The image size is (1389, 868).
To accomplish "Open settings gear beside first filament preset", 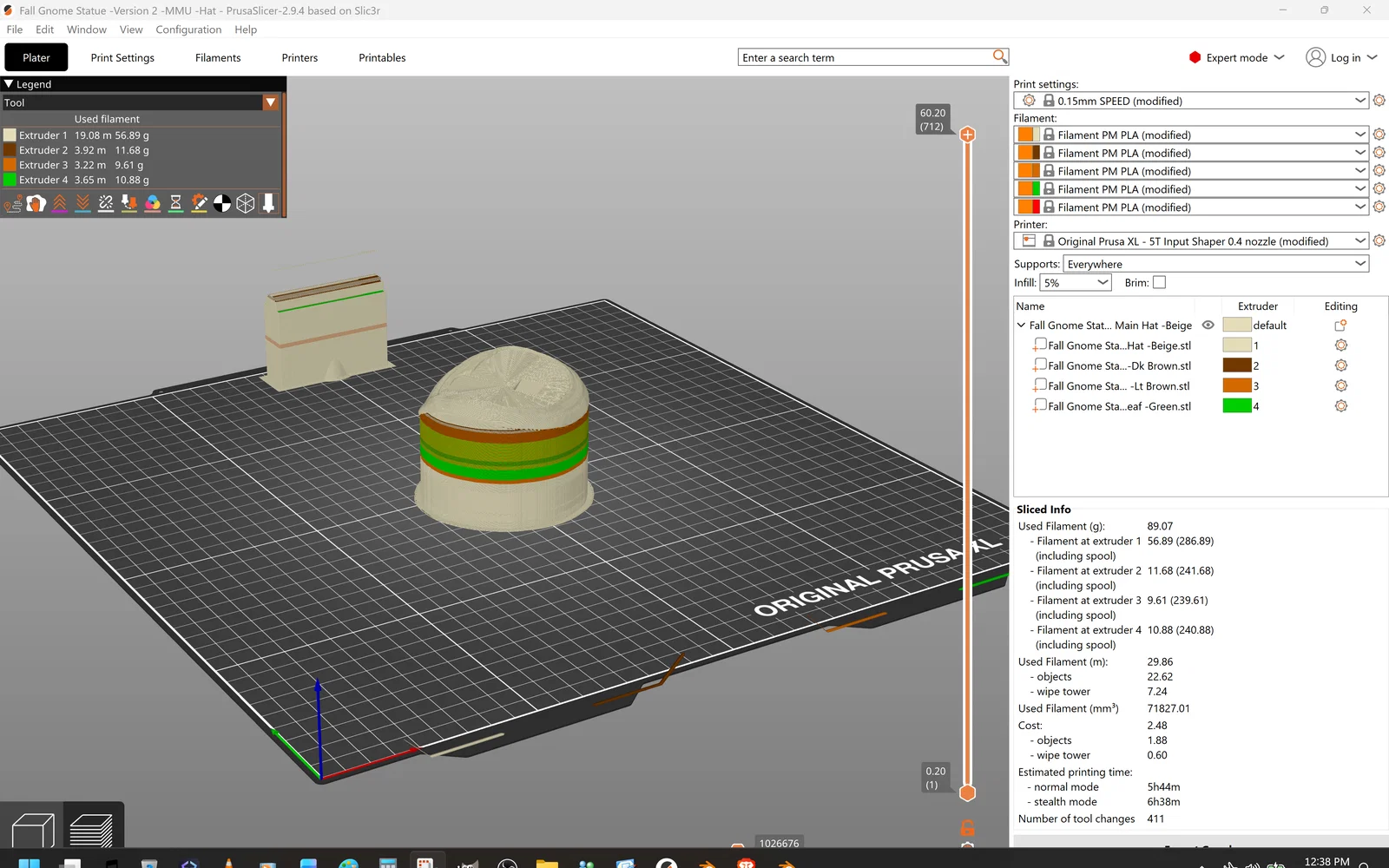I will (x=1379, y=135).
